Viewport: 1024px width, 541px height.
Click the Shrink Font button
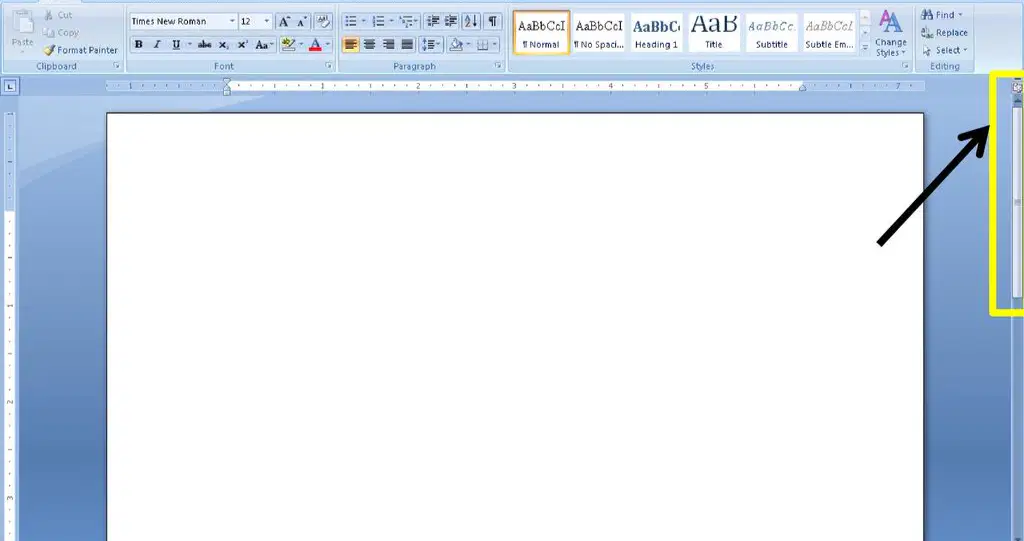[x=301, y=22]
